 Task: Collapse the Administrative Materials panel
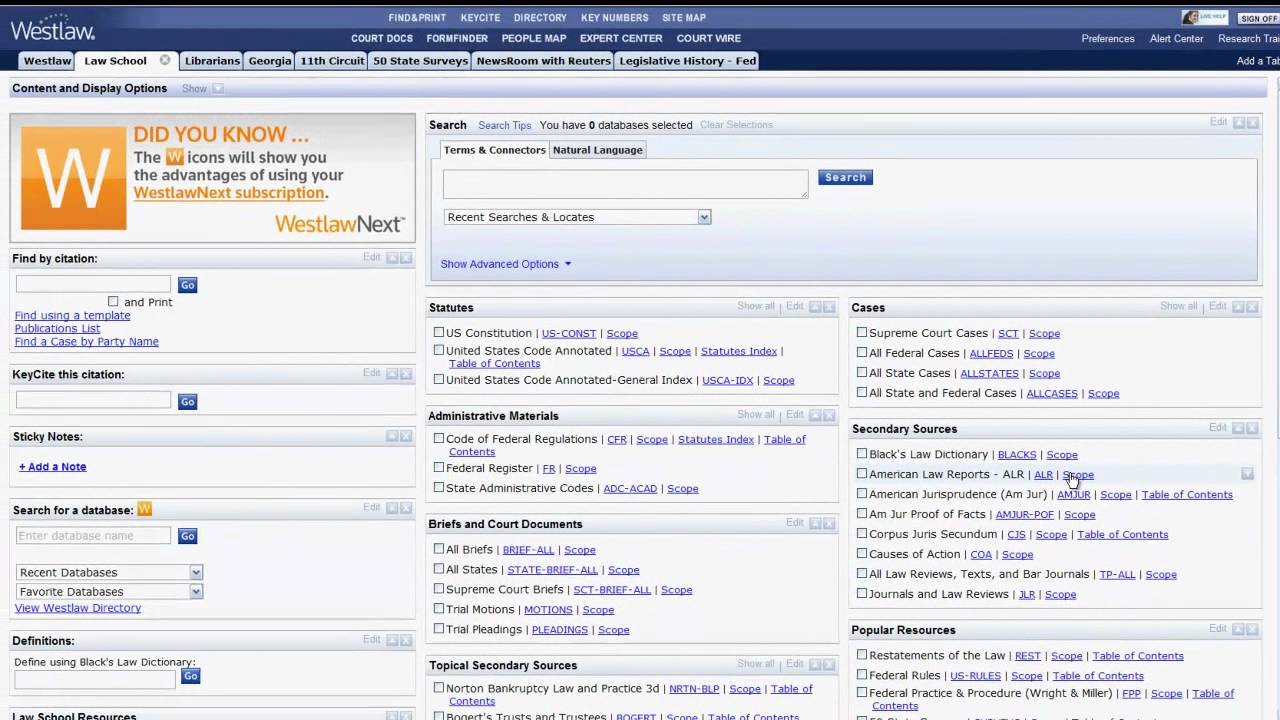pyautogui.click(x=815, y=415)
